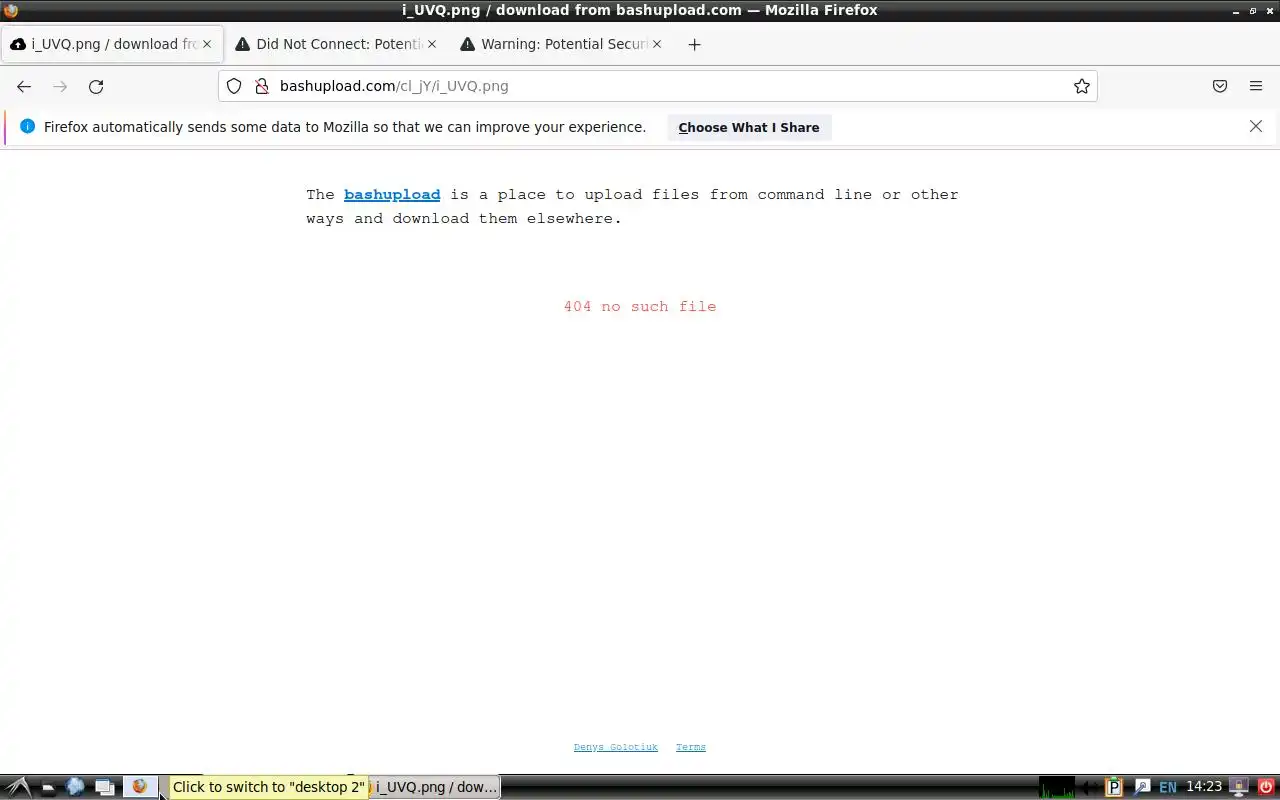Open the clipboard manager tray icon

click(x=1116, y=787)
